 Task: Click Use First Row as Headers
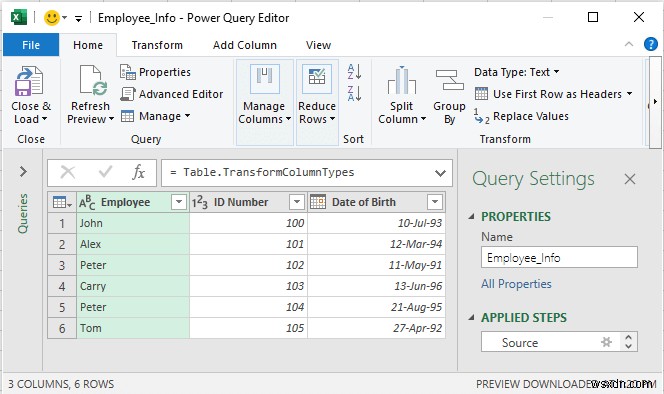(553, 94)
